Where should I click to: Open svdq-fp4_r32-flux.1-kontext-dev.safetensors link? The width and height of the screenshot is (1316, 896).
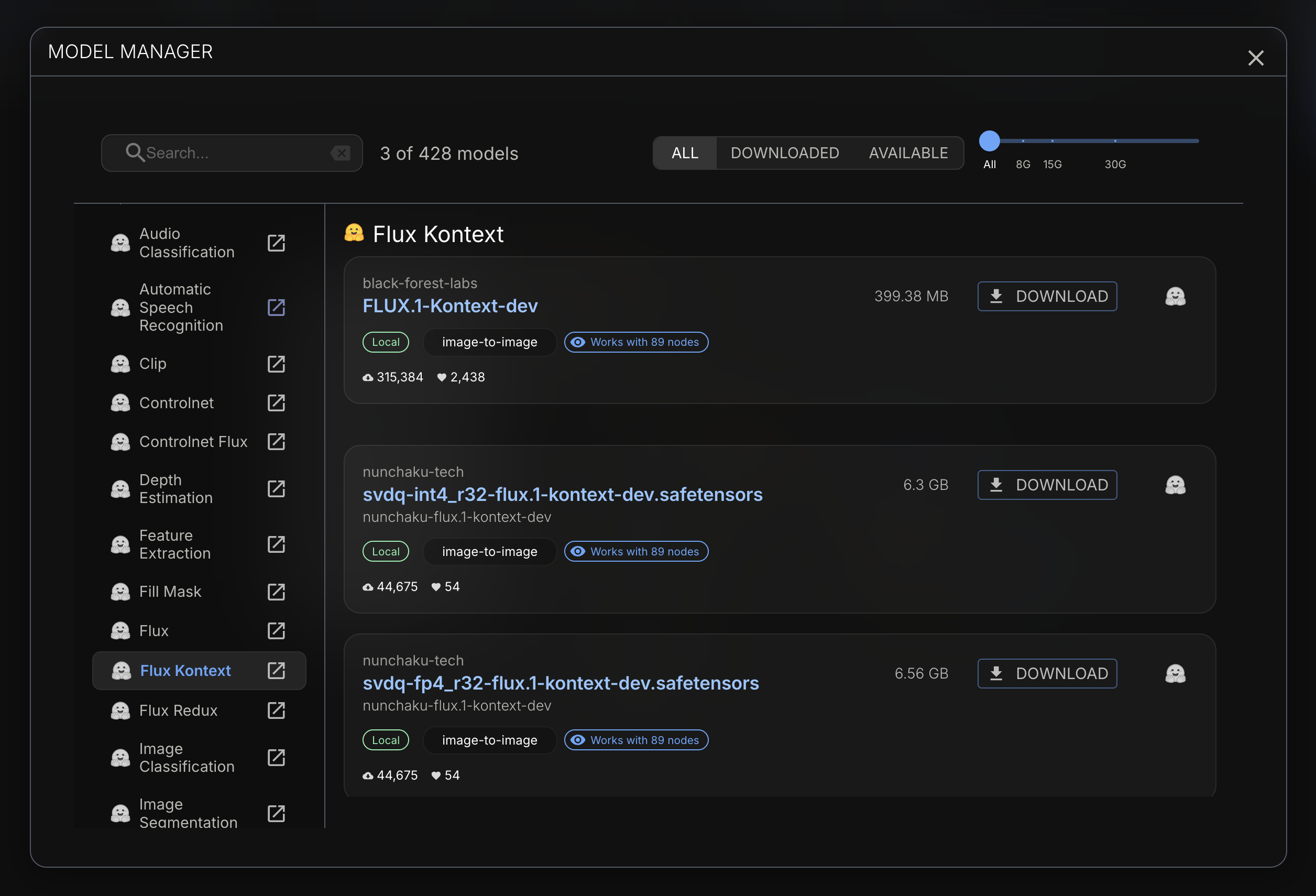560,683
